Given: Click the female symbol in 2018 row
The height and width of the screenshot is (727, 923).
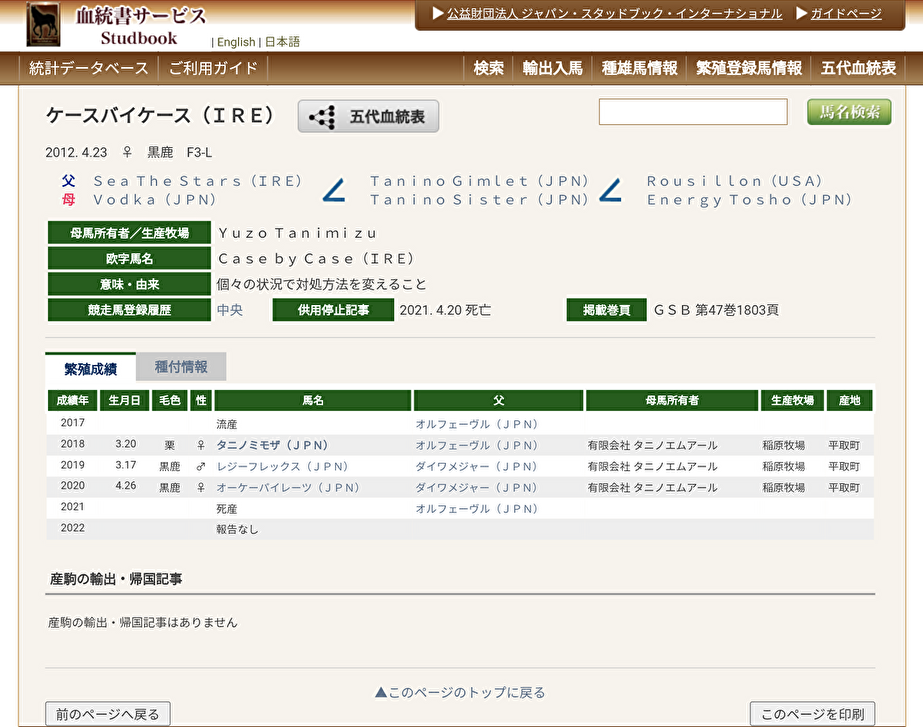Looking at the screenshot, I should point(201,445).
